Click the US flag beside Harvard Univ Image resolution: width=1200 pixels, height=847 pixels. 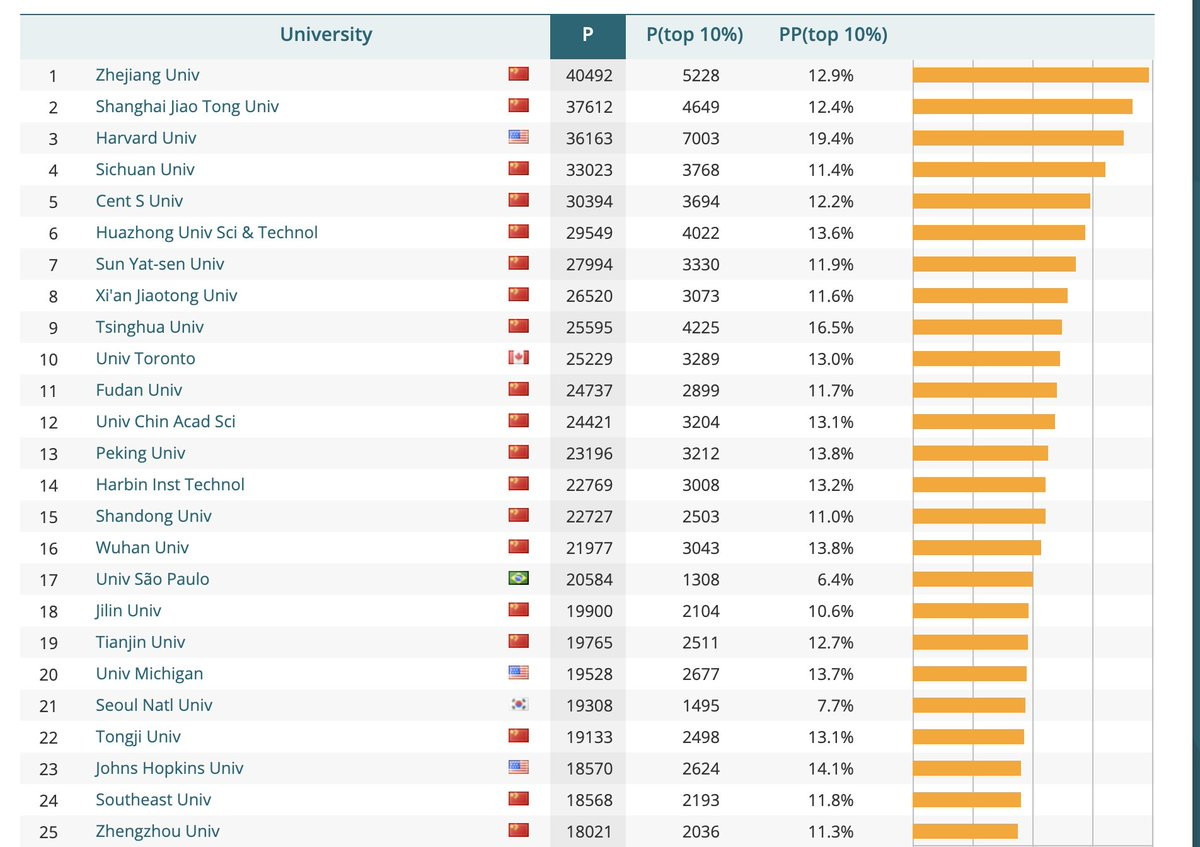click(518, 137)
